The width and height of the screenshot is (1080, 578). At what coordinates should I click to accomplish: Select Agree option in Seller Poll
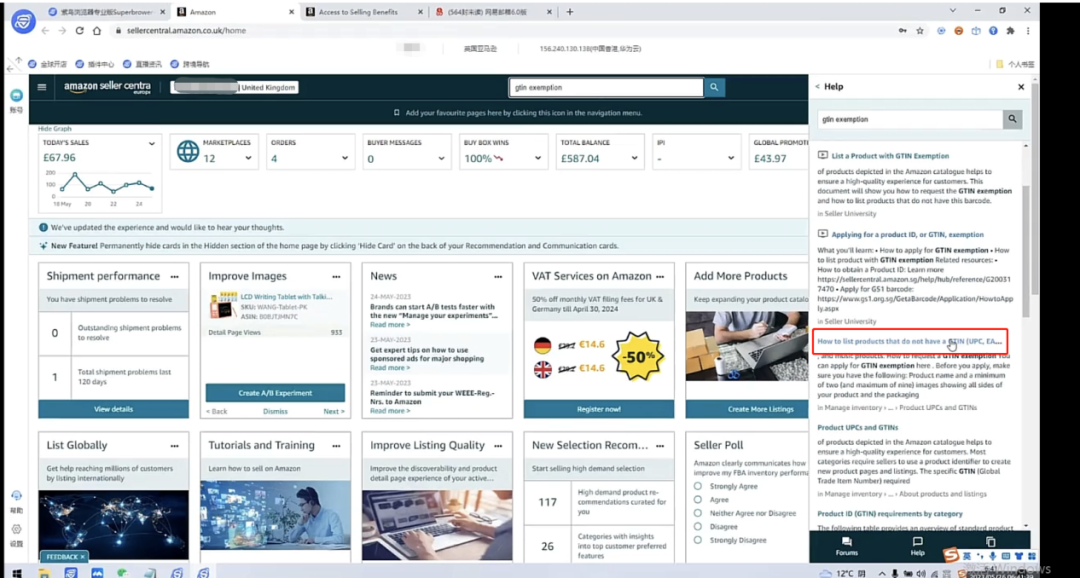698,499
